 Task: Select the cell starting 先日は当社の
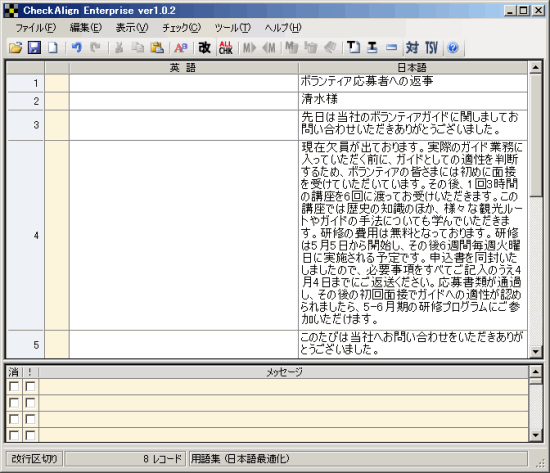pyautogui.click(x=412, y=125)
